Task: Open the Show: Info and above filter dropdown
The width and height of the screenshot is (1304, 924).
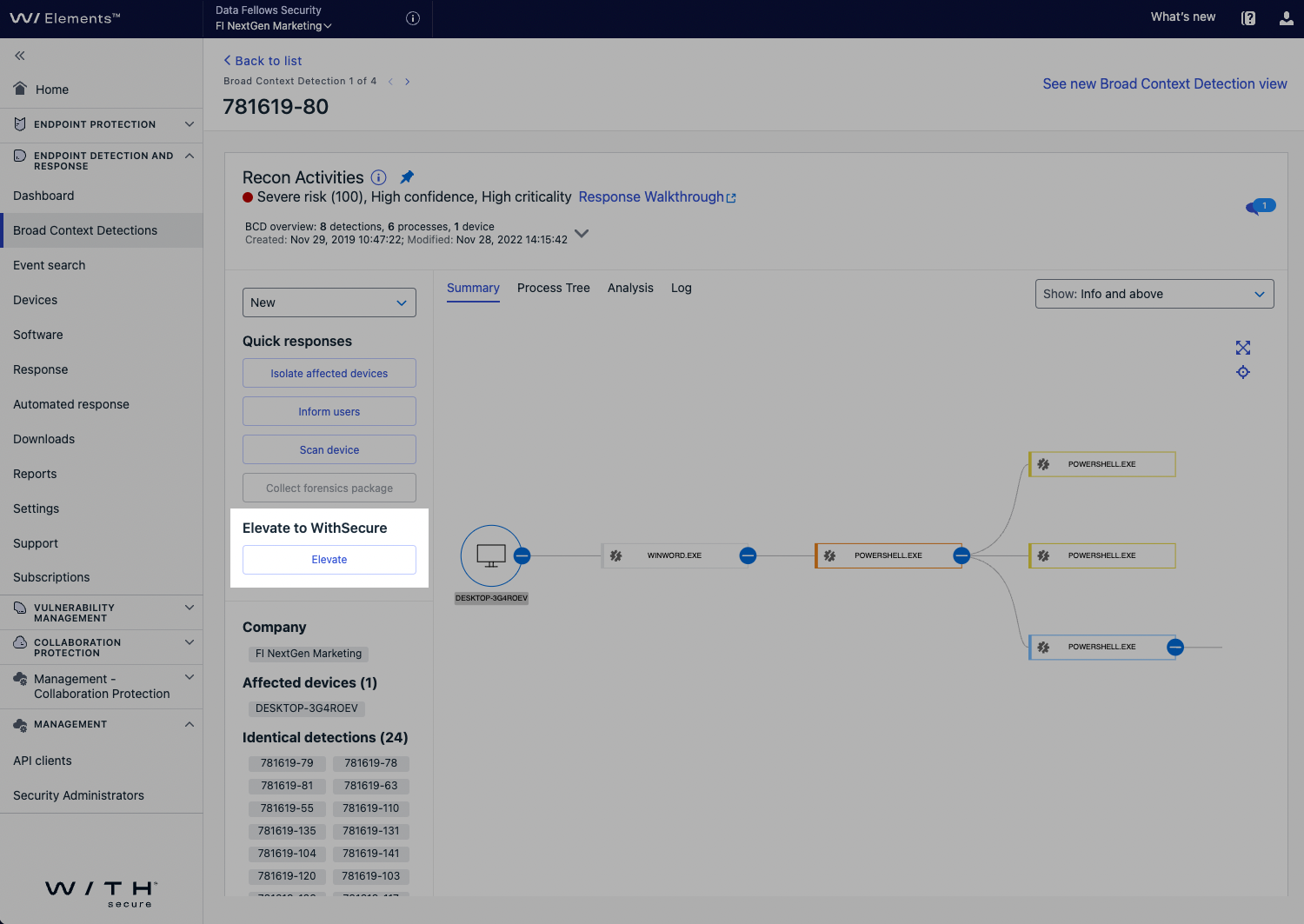Action: point(1154,294)
